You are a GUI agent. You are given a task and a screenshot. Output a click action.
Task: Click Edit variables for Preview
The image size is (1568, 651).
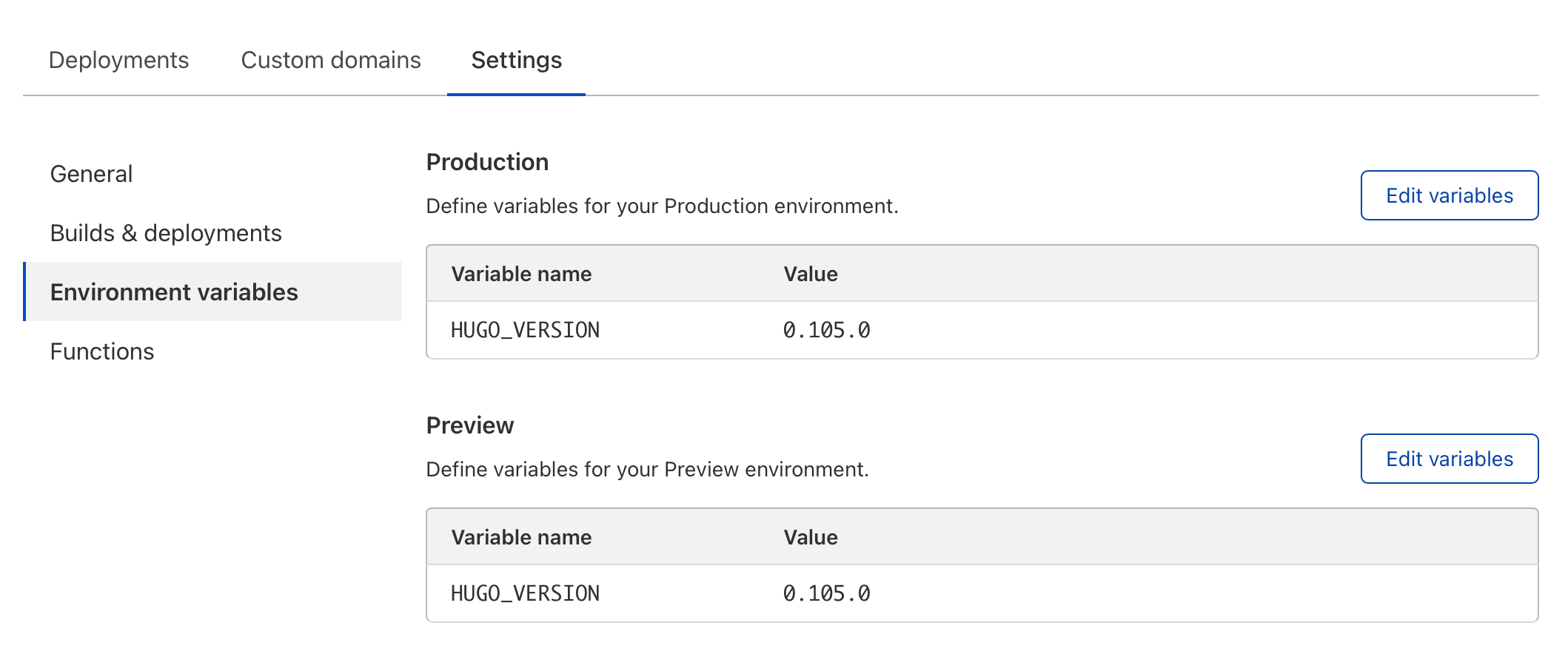pos(1449,459)
